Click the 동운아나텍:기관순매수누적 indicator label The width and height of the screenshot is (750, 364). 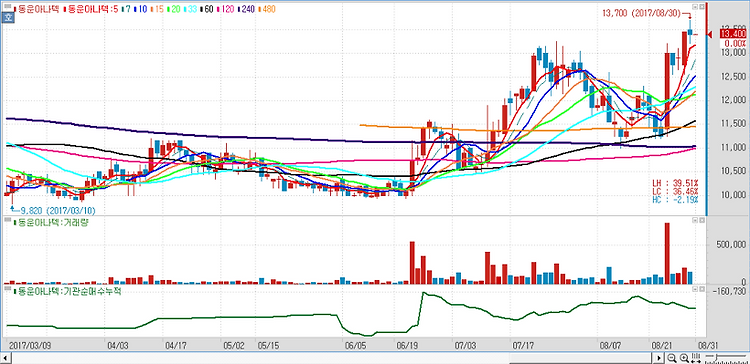coord(67,291)
